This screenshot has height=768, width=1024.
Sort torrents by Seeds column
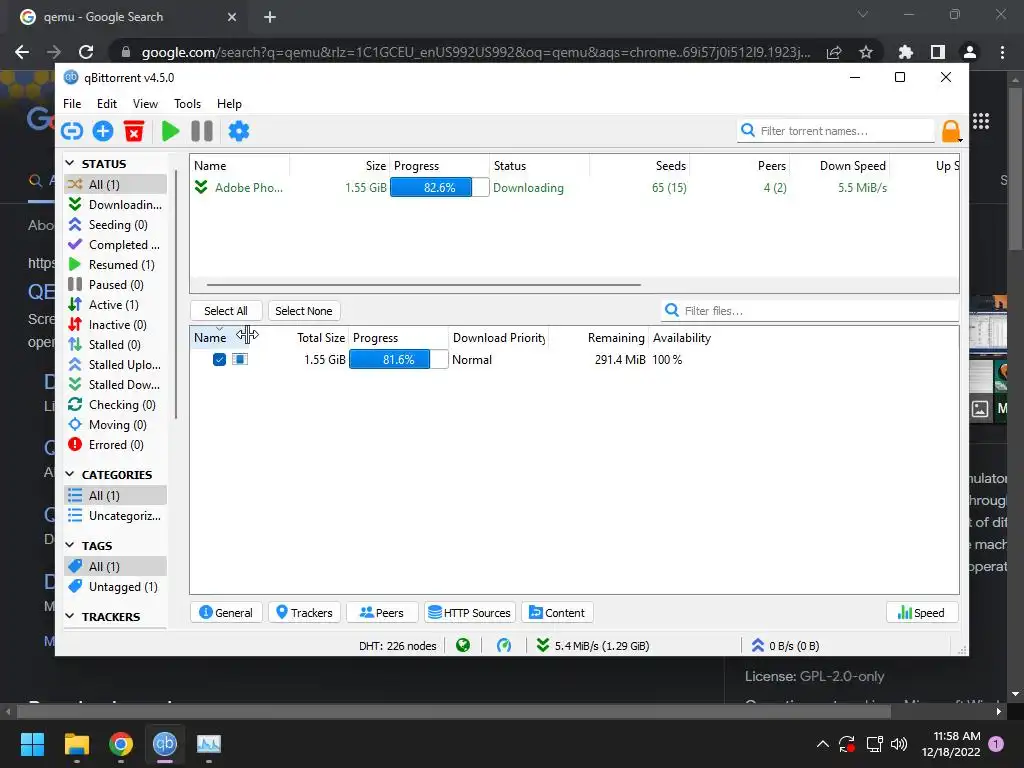pyautogui.click(x=671, y=166)
